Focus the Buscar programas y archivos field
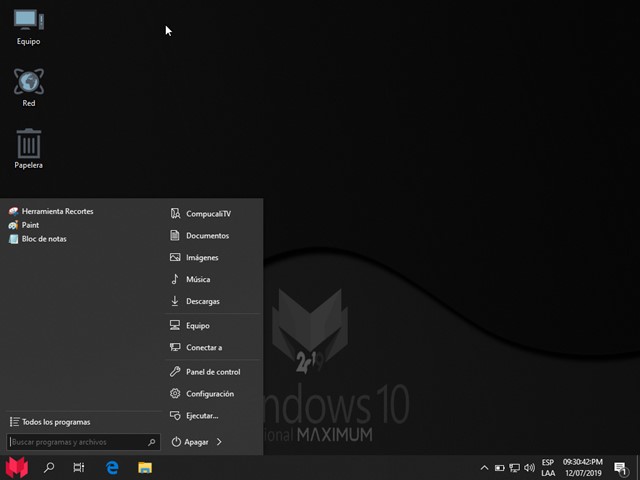This screenshot has height=480, width=640. (83, 442)
